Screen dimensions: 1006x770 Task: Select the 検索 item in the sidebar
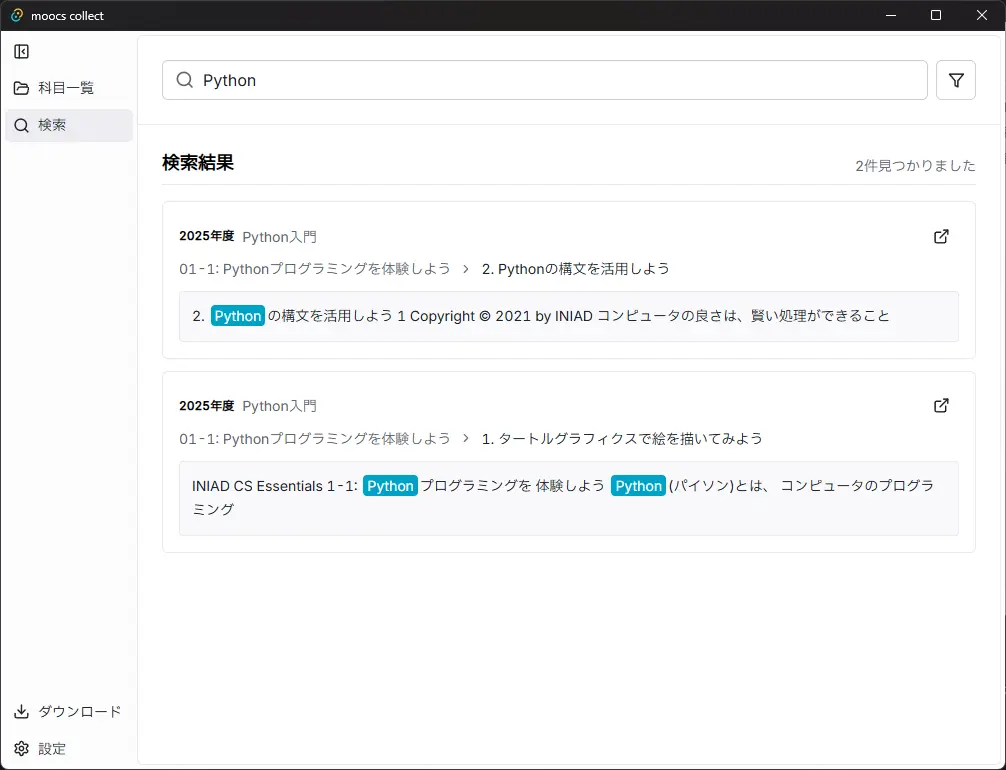pos(66,125)
